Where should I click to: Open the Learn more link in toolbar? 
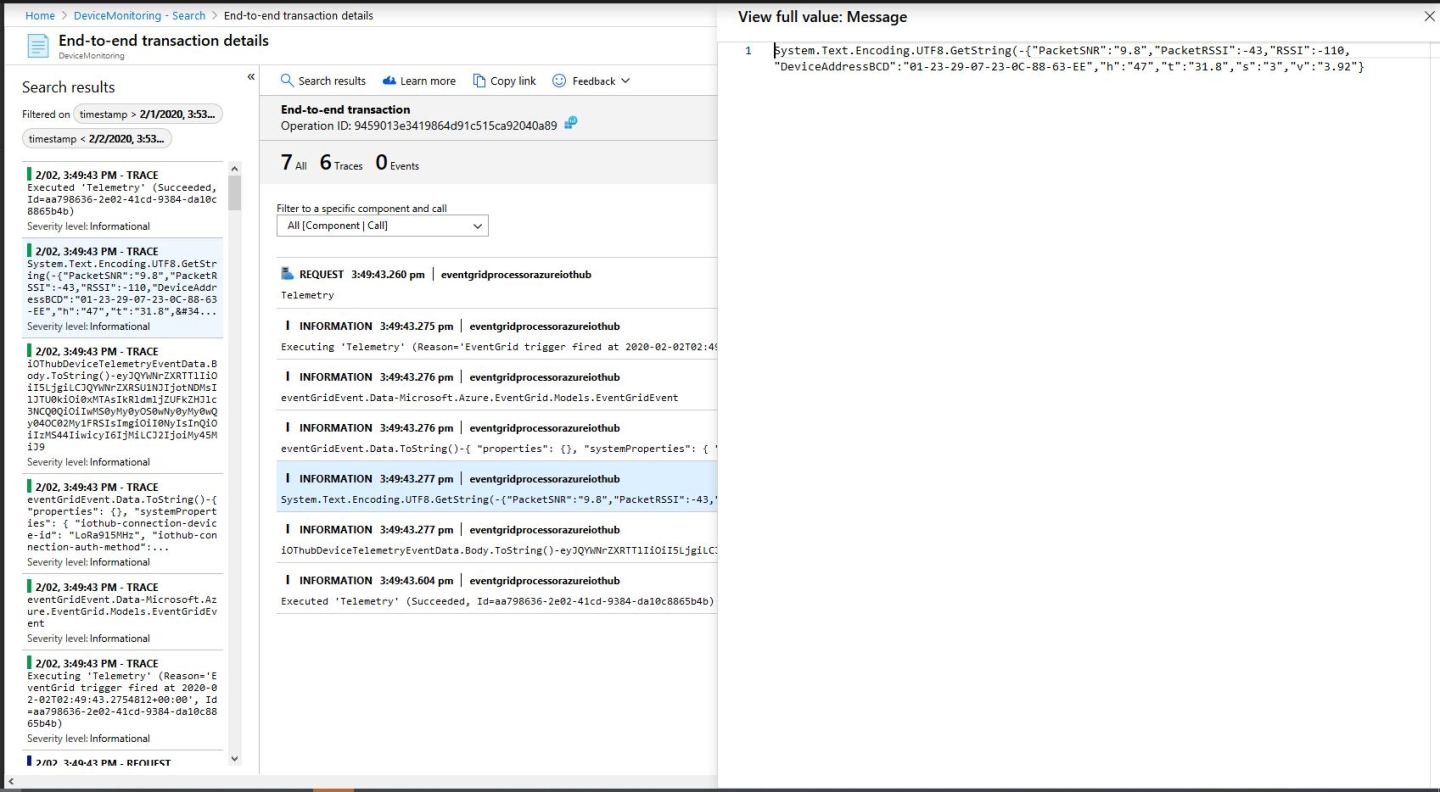tap(419, 81)
